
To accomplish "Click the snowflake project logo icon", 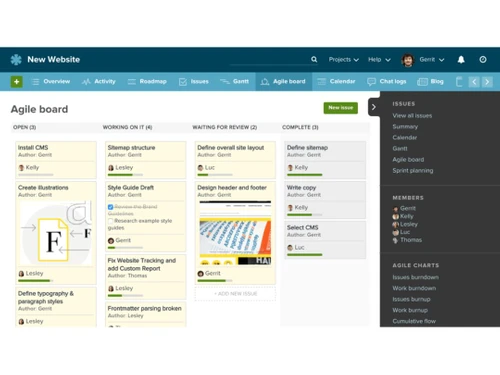I will pyautogui.click(x=16, y=60).
